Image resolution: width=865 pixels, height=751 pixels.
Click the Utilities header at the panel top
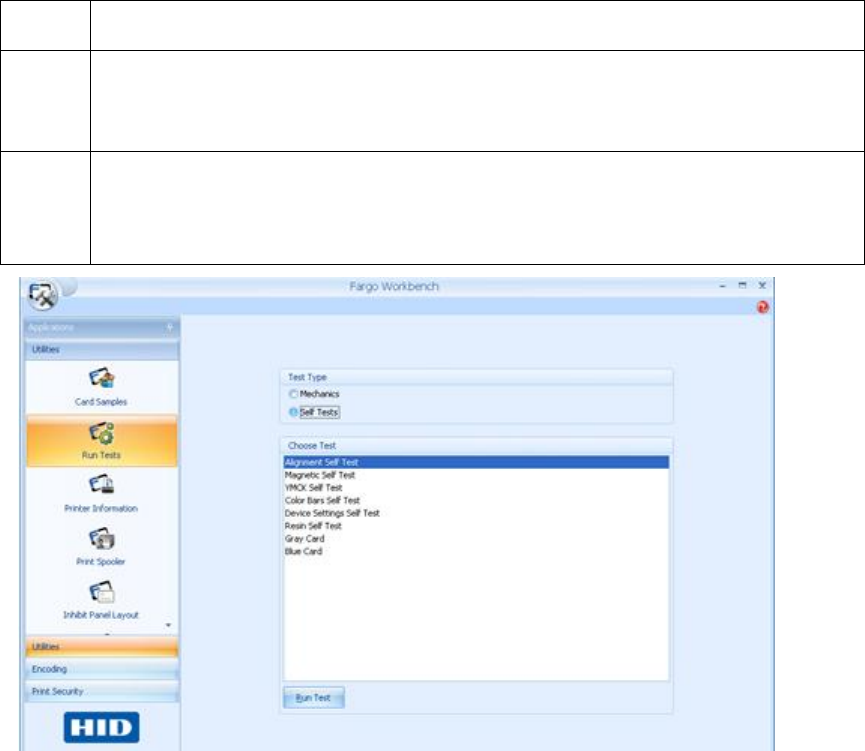[x=102, y=349]
